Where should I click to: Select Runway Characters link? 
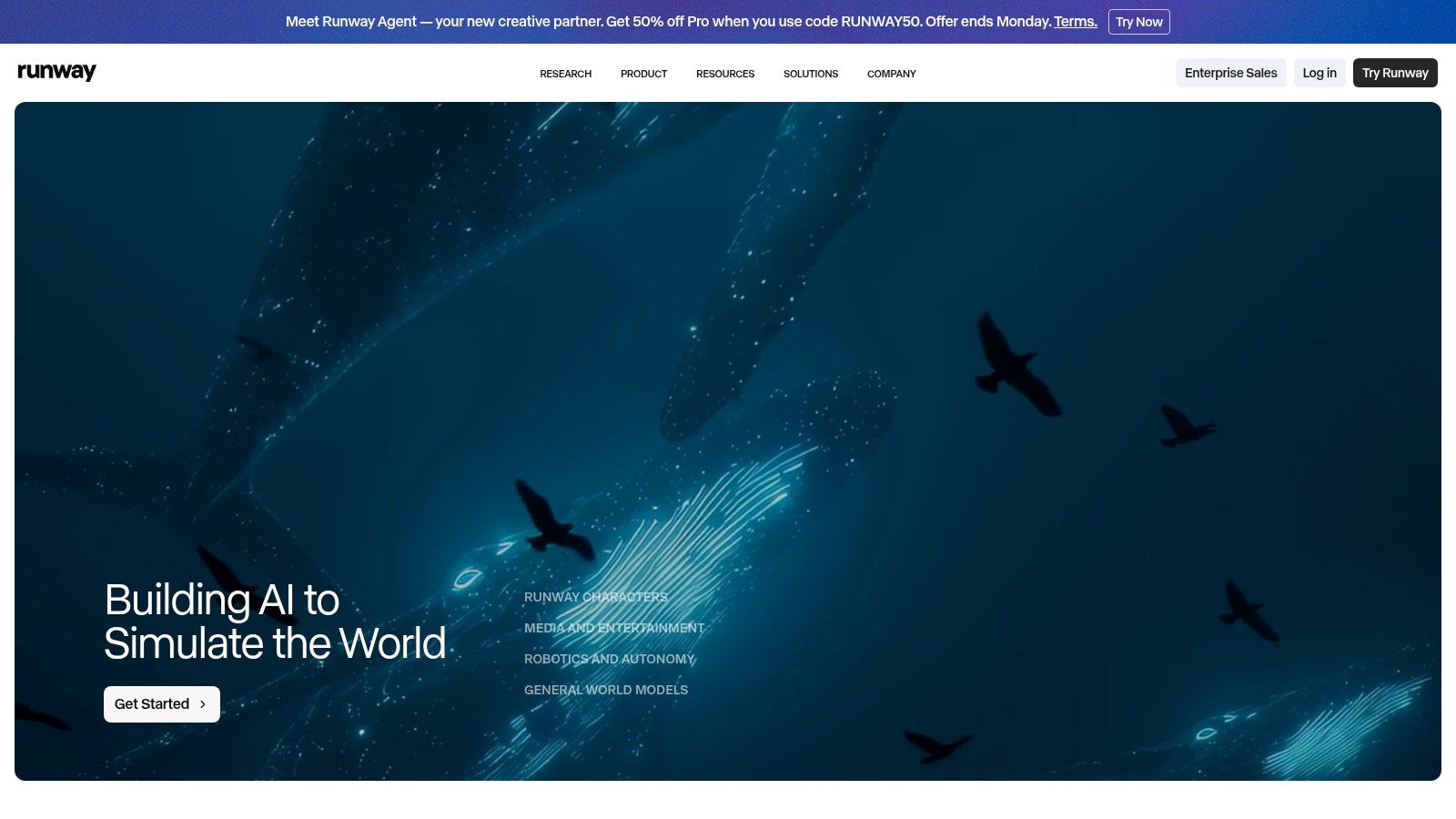[x=596, y=597]
